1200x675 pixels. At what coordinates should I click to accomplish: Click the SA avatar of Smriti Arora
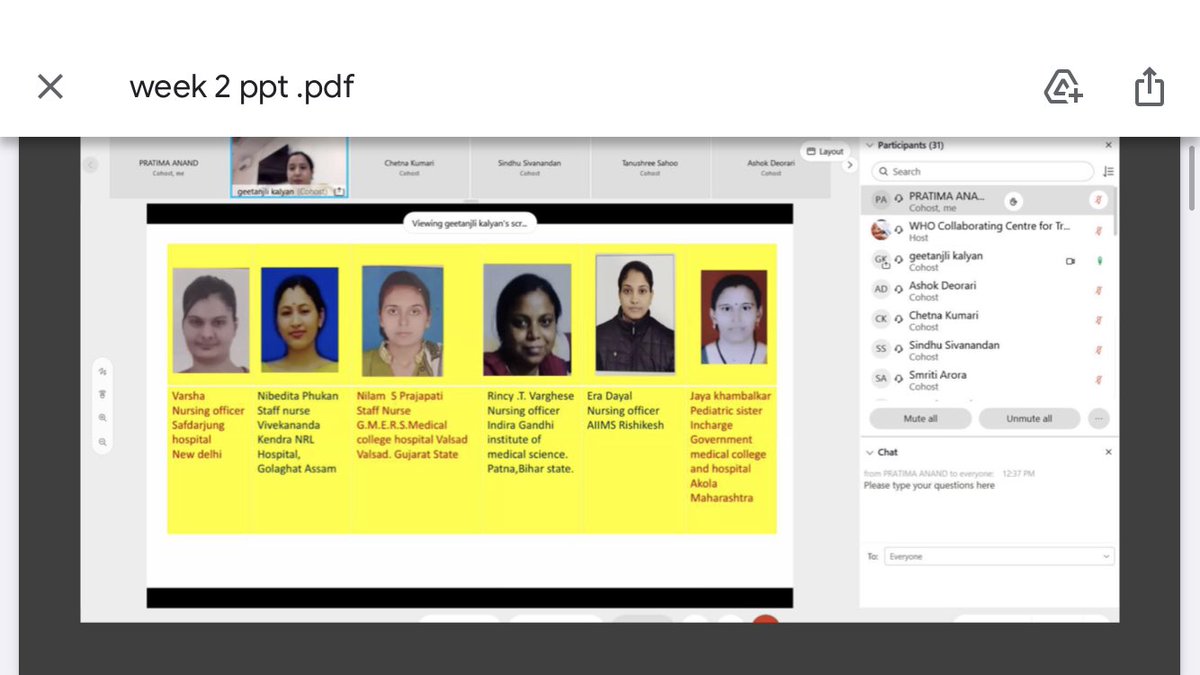[x=880, y=379]
